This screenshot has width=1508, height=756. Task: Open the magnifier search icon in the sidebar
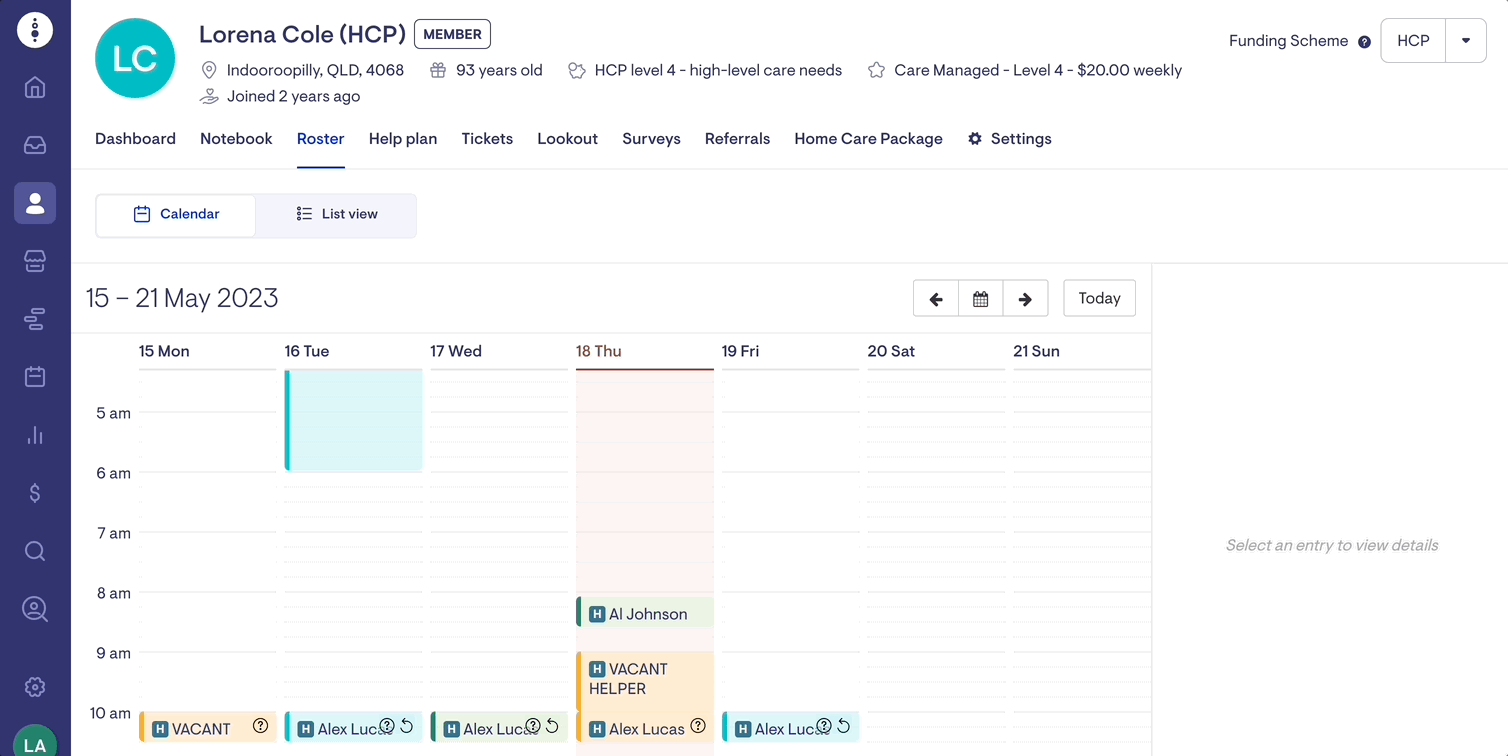35,551
